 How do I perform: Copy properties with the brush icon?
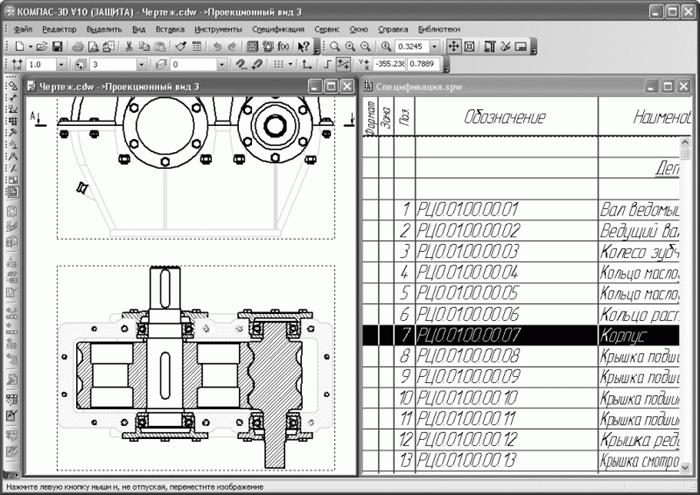click(180, 46)
